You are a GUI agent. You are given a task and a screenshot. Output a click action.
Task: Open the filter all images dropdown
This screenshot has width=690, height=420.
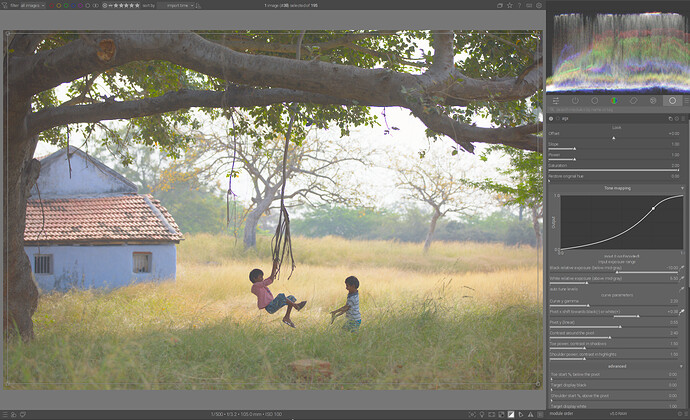[x=33, y=5]
